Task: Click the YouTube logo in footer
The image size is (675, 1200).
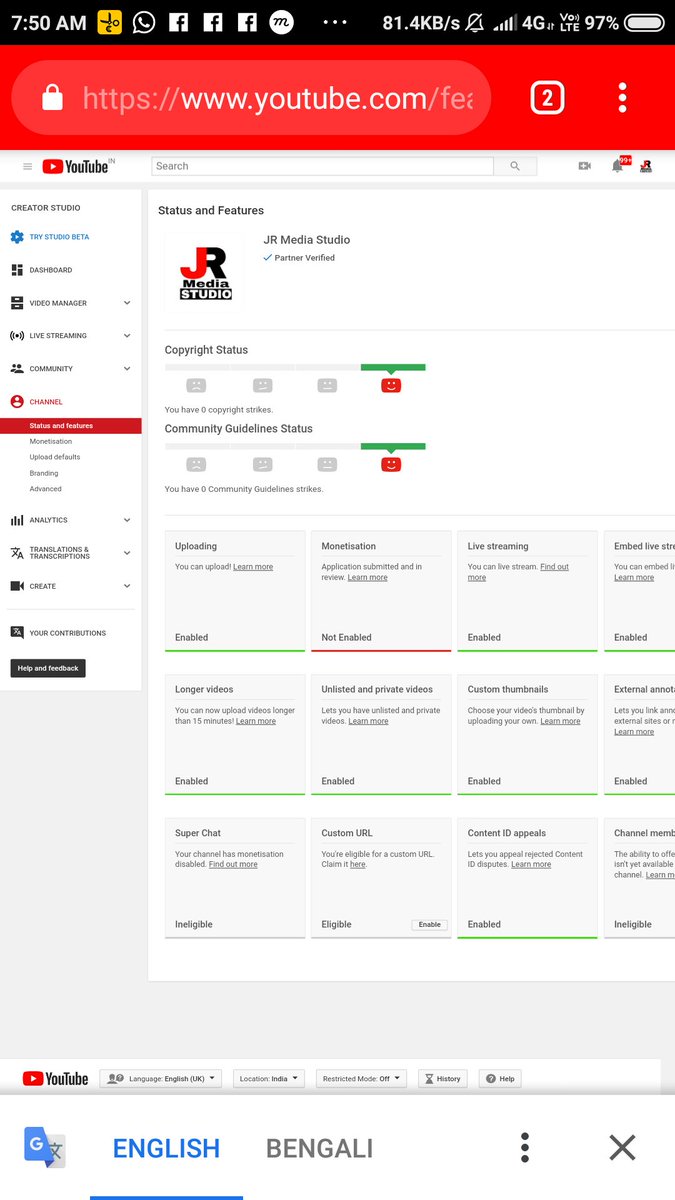Action: click(x=55, y=1079)
